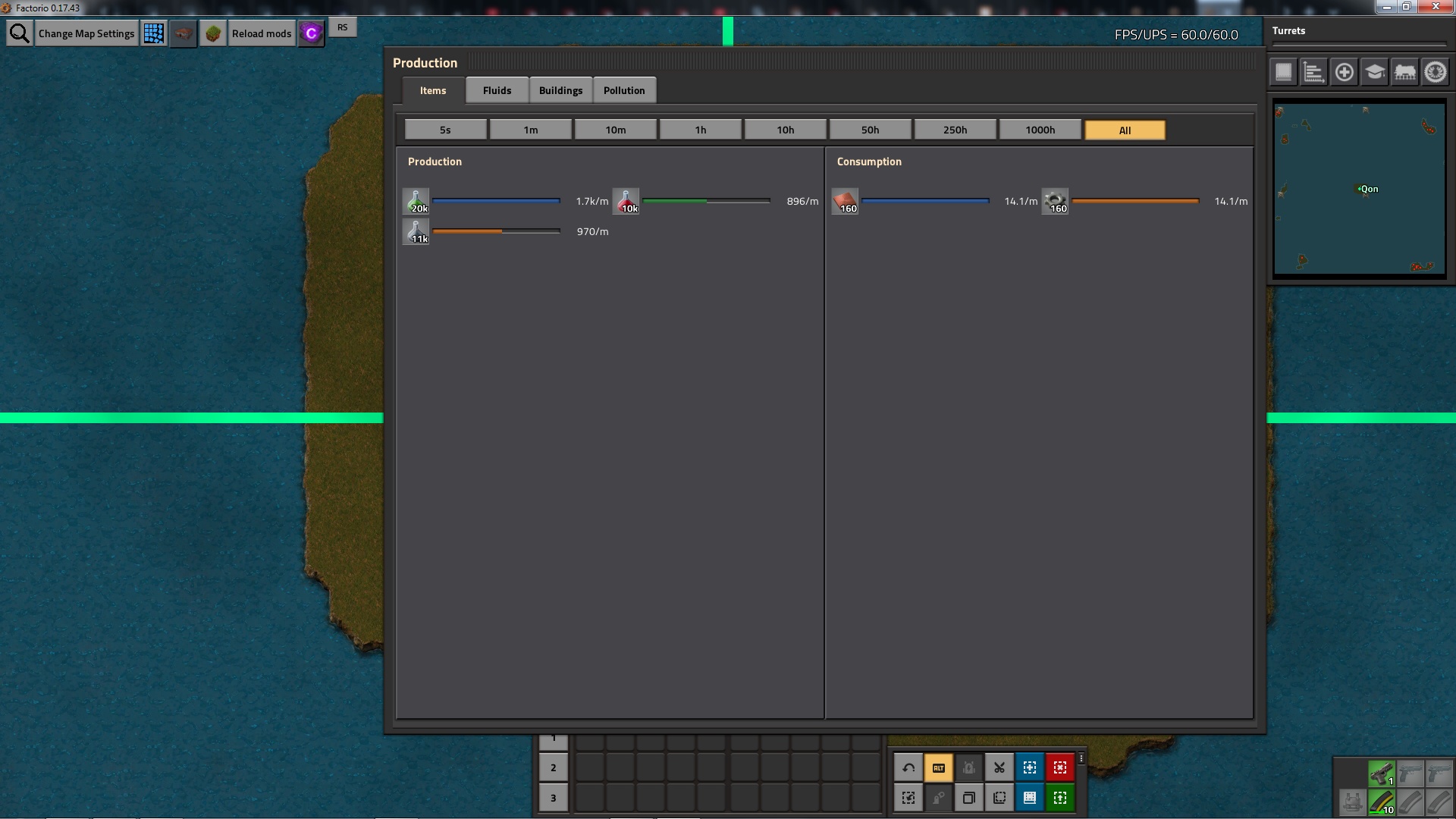Screen dimensions: 1456x819
Task: Switch to the Buildings tab
Action: click(x=561, y=90)
